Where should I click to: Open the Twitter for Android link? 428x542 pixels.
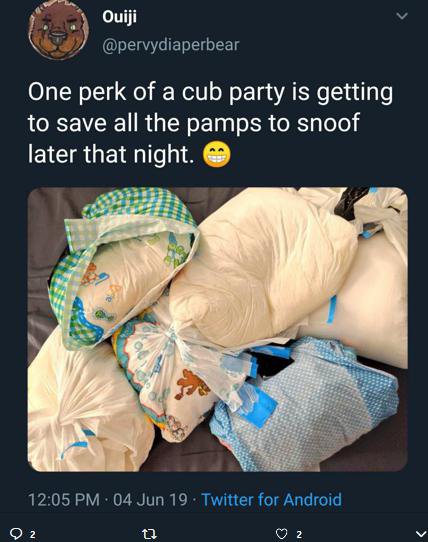coord(271,499)
